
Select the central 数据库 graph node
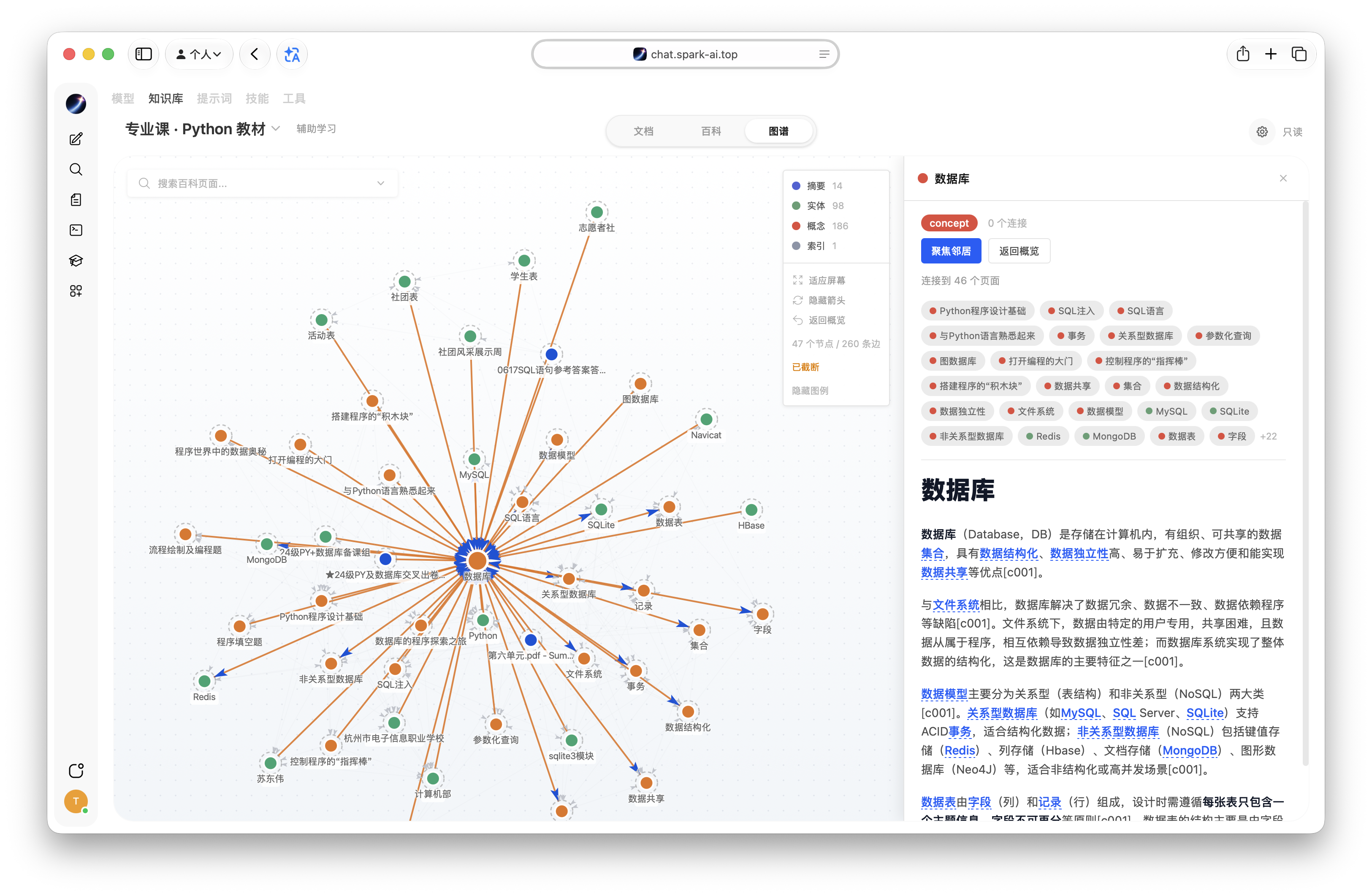[477, 559]
